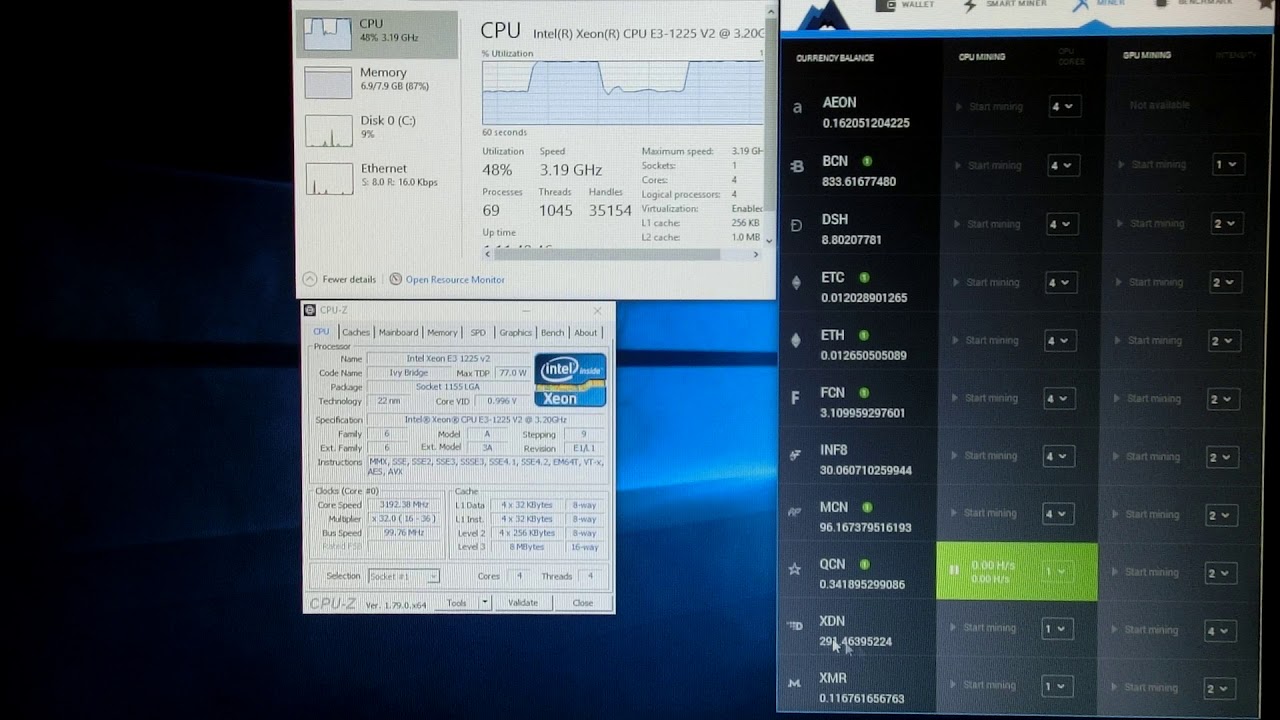The image size is (1280, 720).
Task: Switch to Memory tab in CPU-Z
Action: (x=442, y=333)
